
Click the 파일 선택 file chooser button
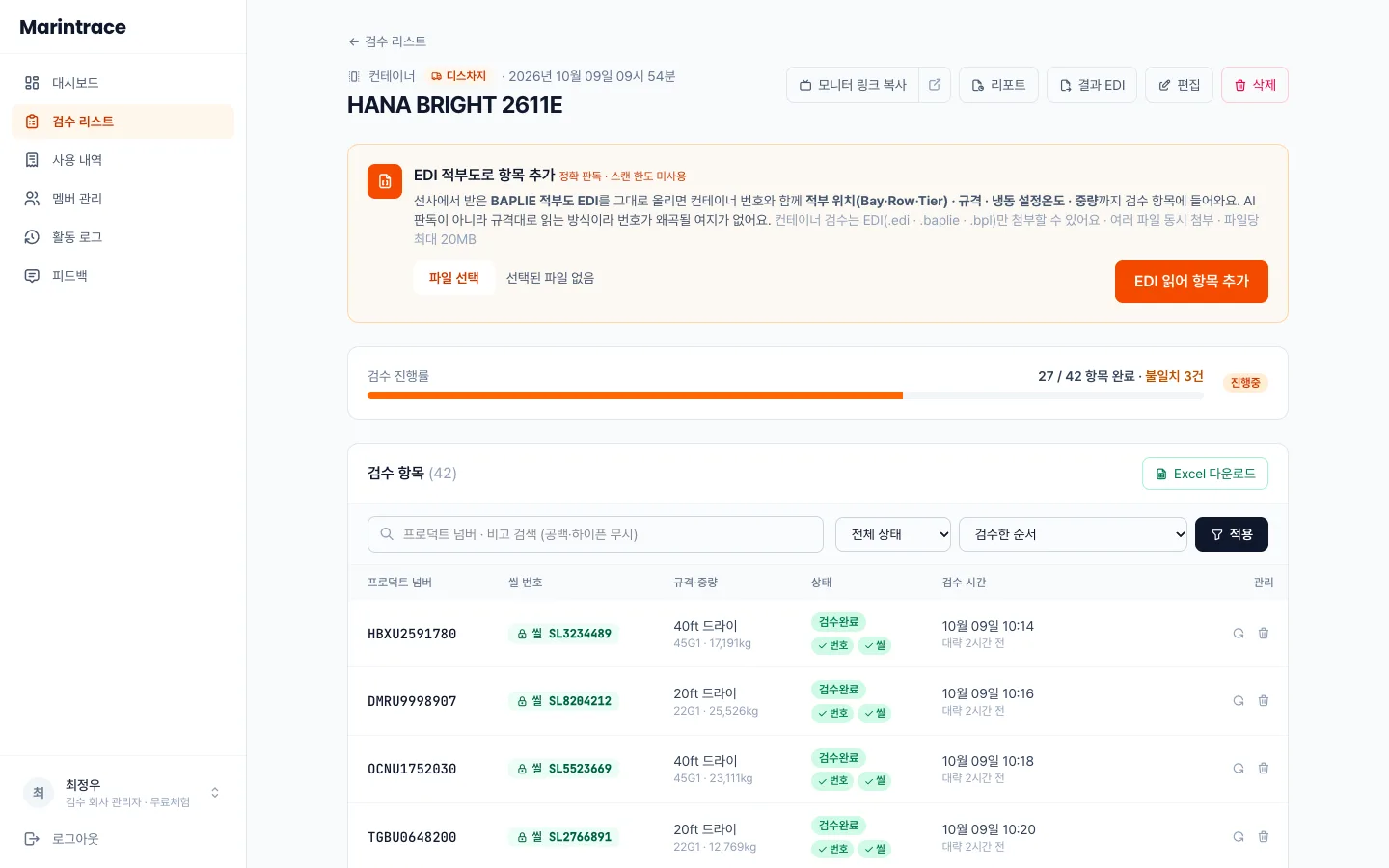point(454,278)
